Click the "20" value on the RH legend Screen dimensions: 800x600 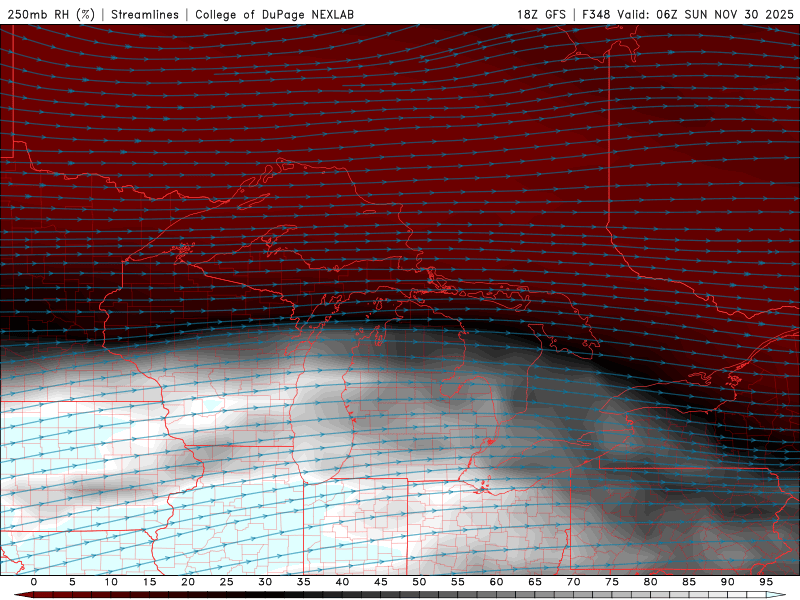[188, 582]
